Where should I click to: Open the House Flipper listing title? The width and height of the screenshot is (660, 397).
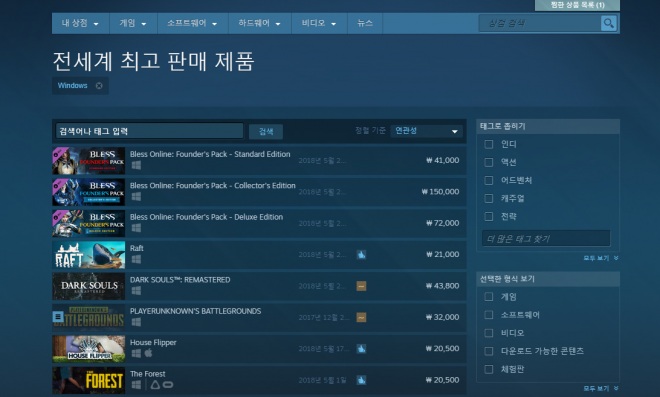pos(153,342)
